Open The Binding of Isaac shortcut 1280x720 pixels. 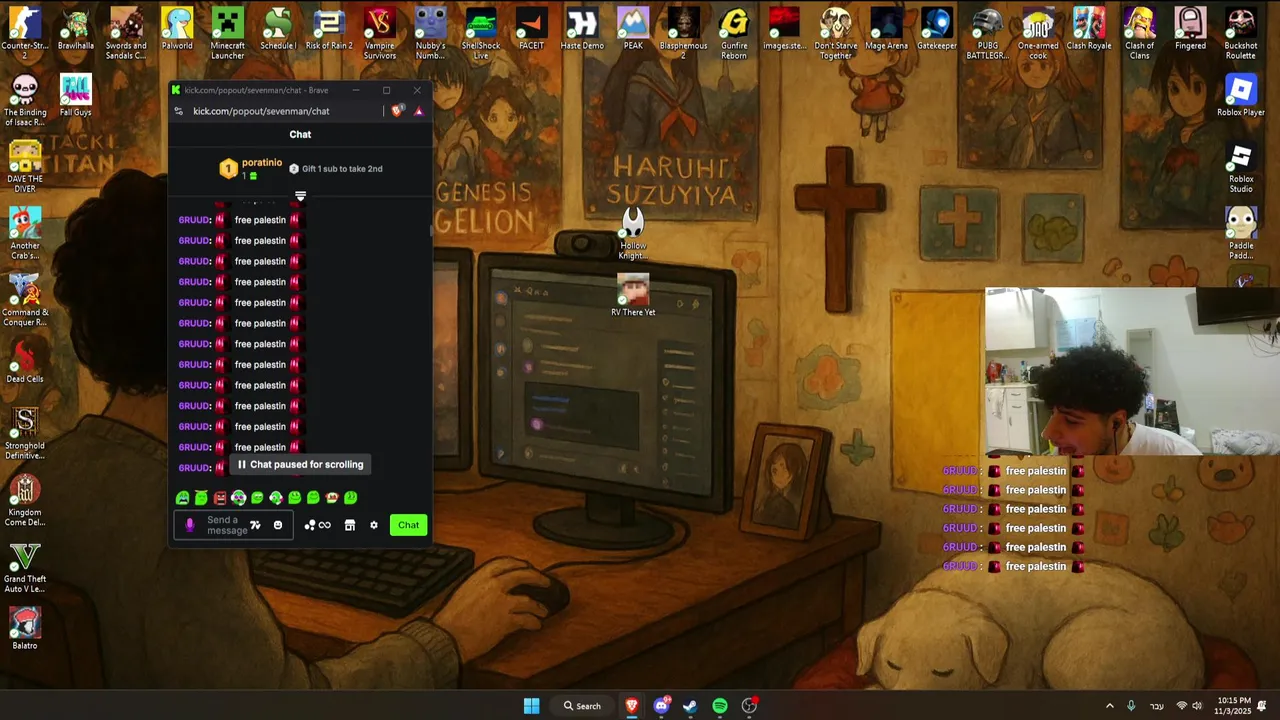25,100
